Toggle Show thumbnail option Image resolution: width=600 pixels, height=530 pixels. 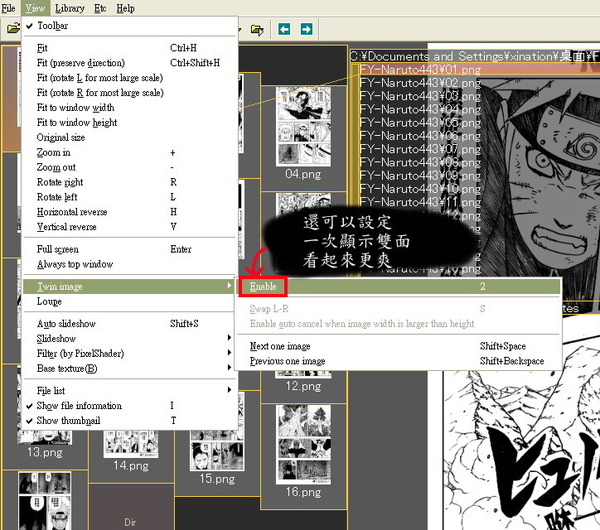point(129,421)
